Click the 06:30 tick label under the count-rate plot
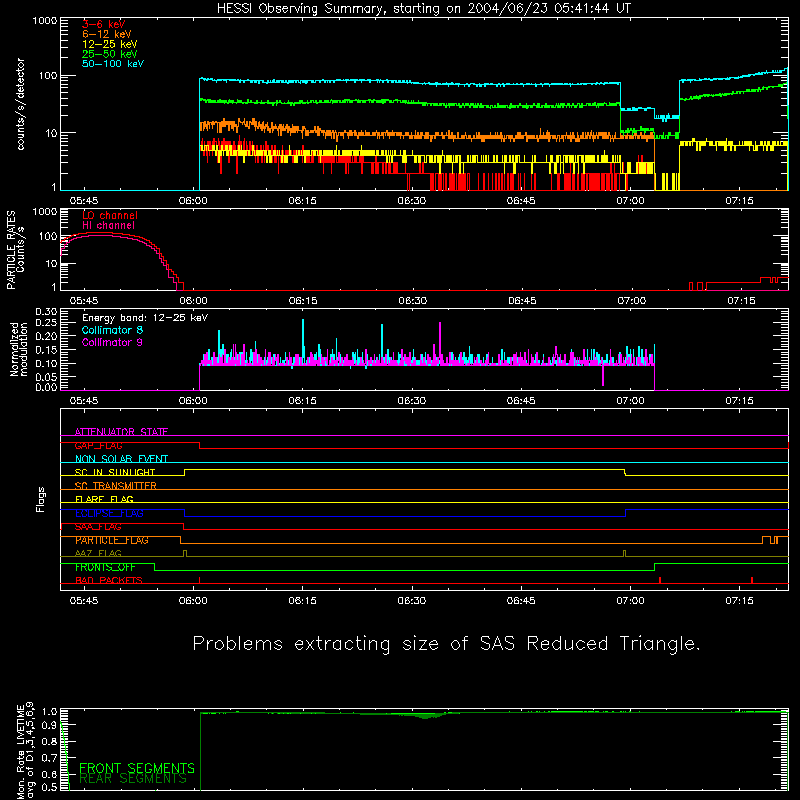This screenshot has height=800, width=800. click(x=412, y=201)
